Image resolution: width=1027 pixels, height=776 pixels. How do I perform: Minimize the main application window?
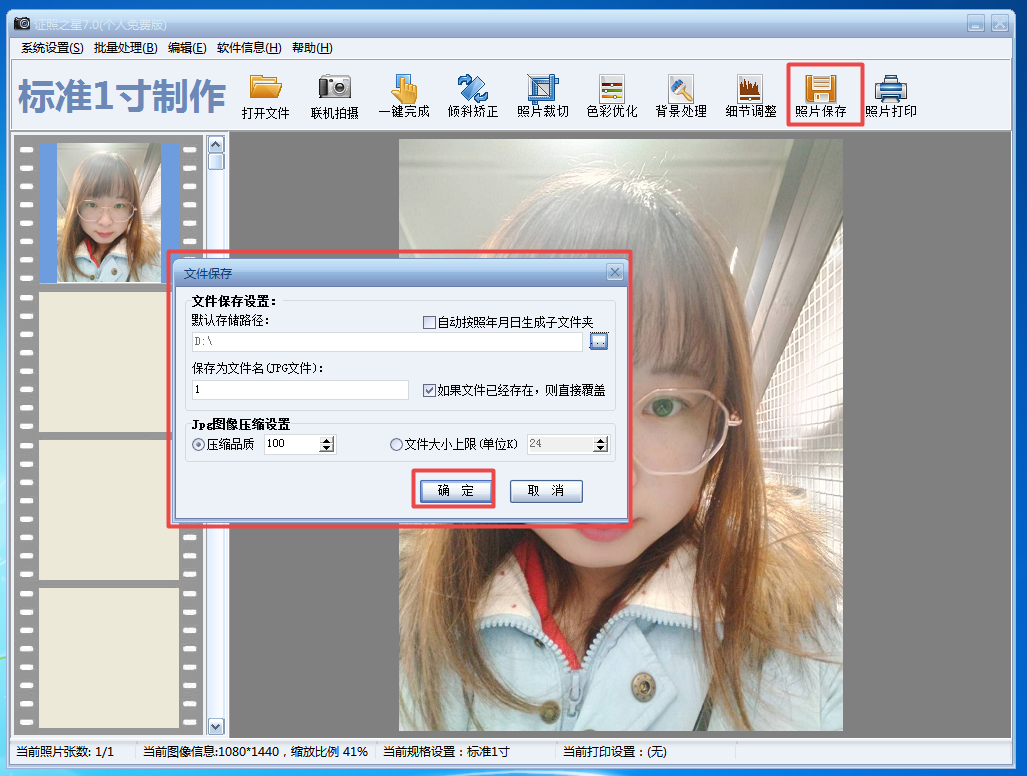tap(976, 24)
